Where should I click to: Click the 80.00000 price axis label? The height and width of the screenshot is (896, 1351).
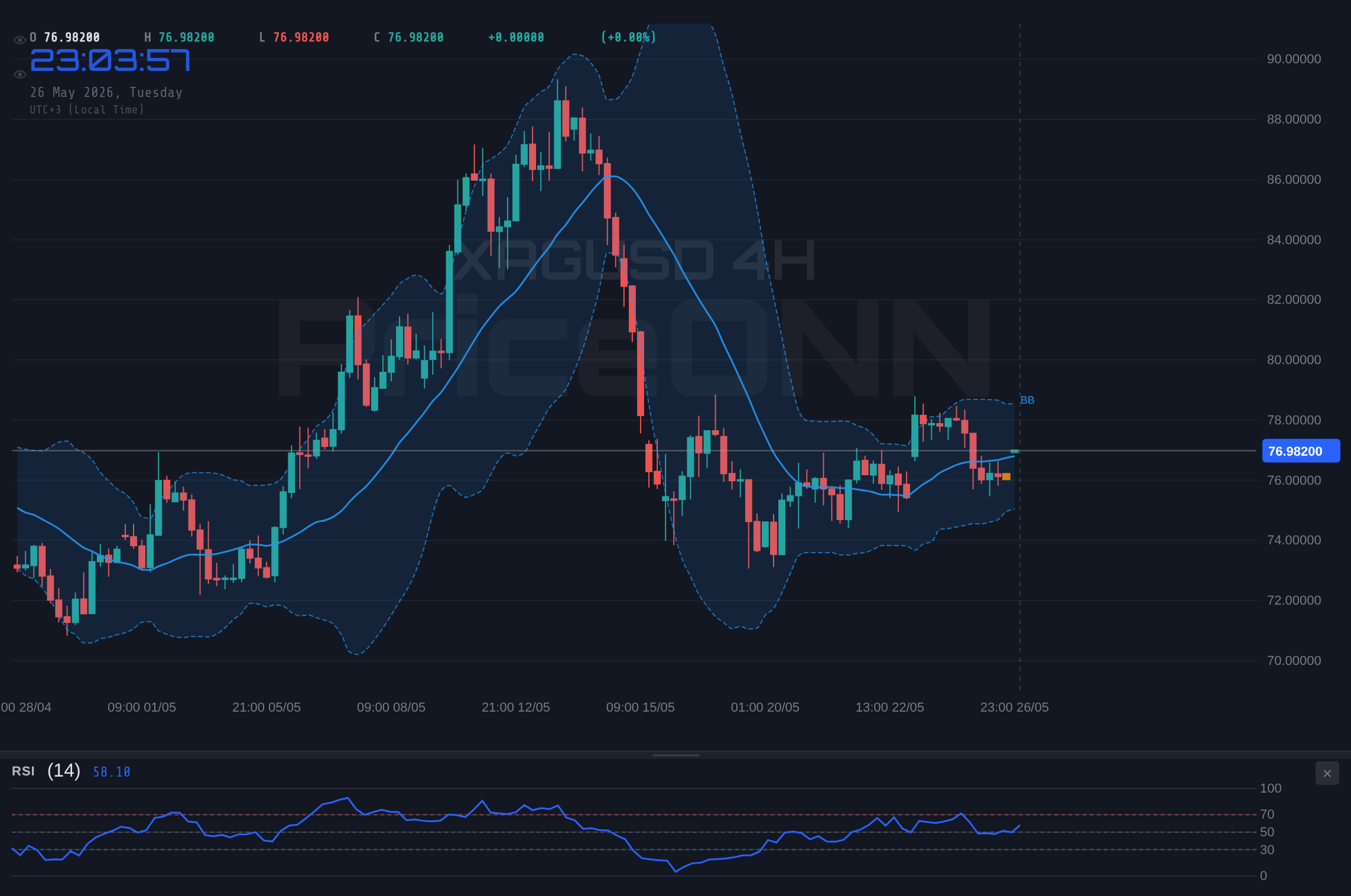point(1294,360)
